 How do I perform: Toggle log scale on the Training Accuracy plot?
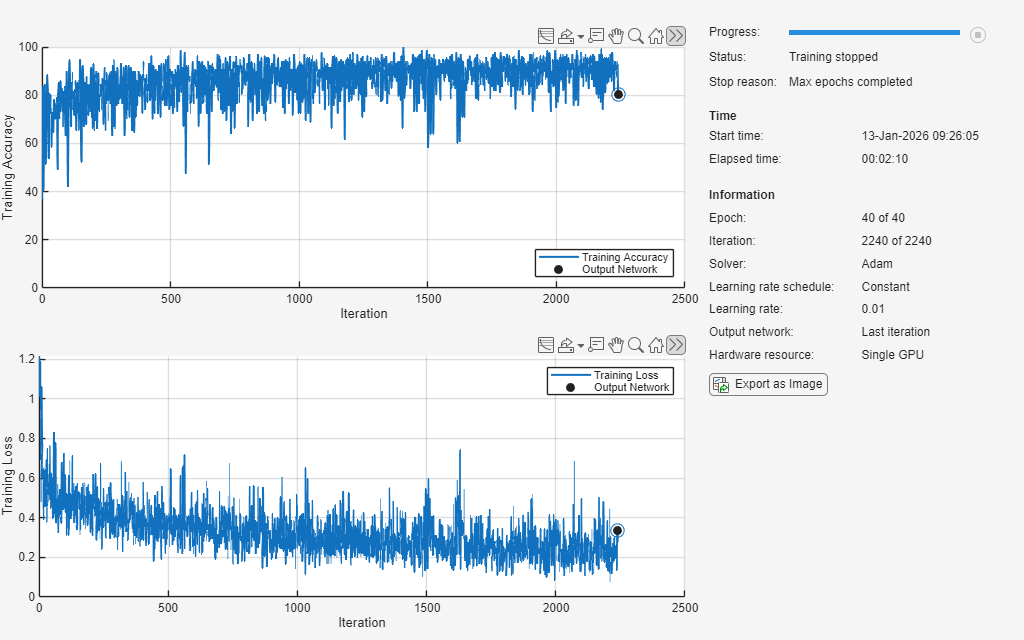coord(546,36)
